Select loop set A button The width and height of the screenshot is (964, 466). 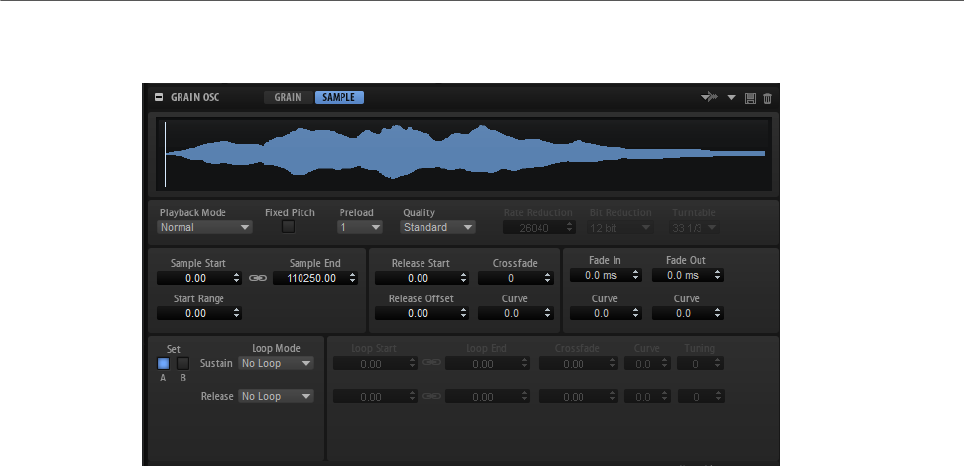coord(164,363)
